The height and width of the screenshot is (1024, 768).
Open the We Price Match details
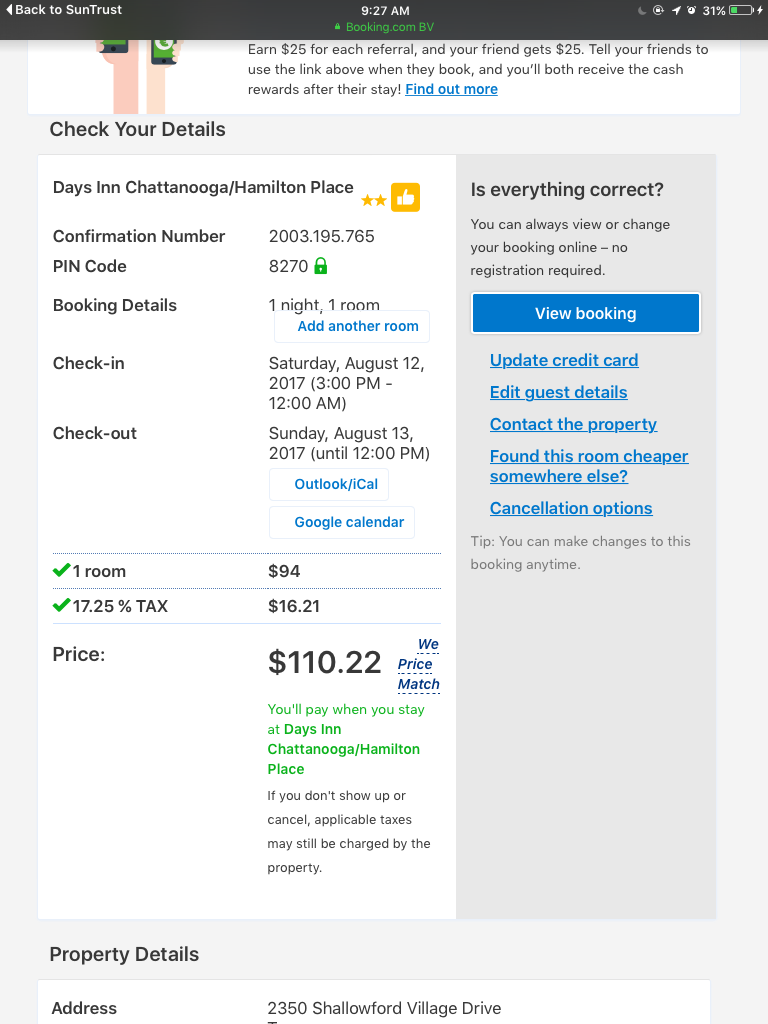pyautogui.click(x=419, y=664)
